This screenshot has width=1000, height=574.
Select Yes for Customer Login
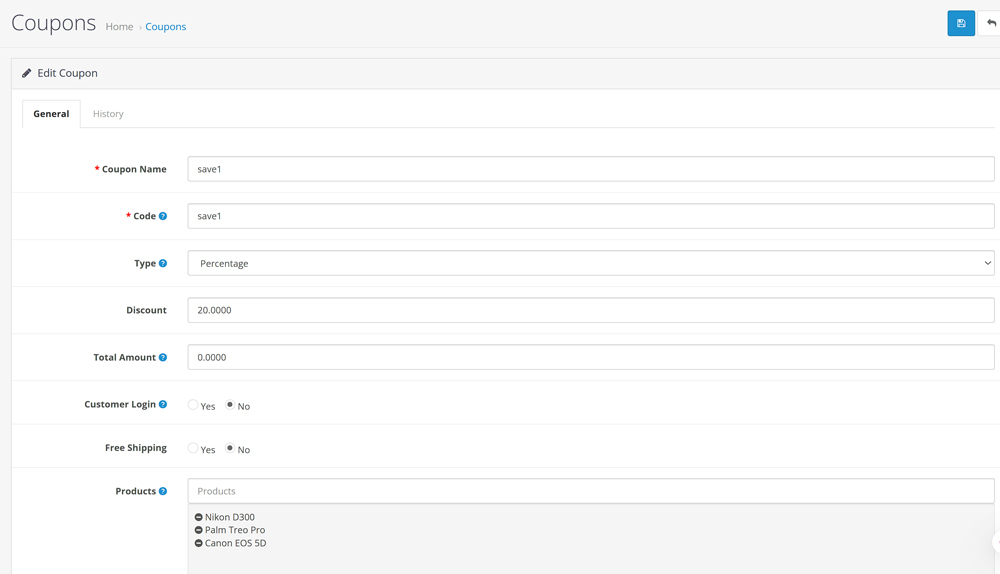[x=193, y=405]
